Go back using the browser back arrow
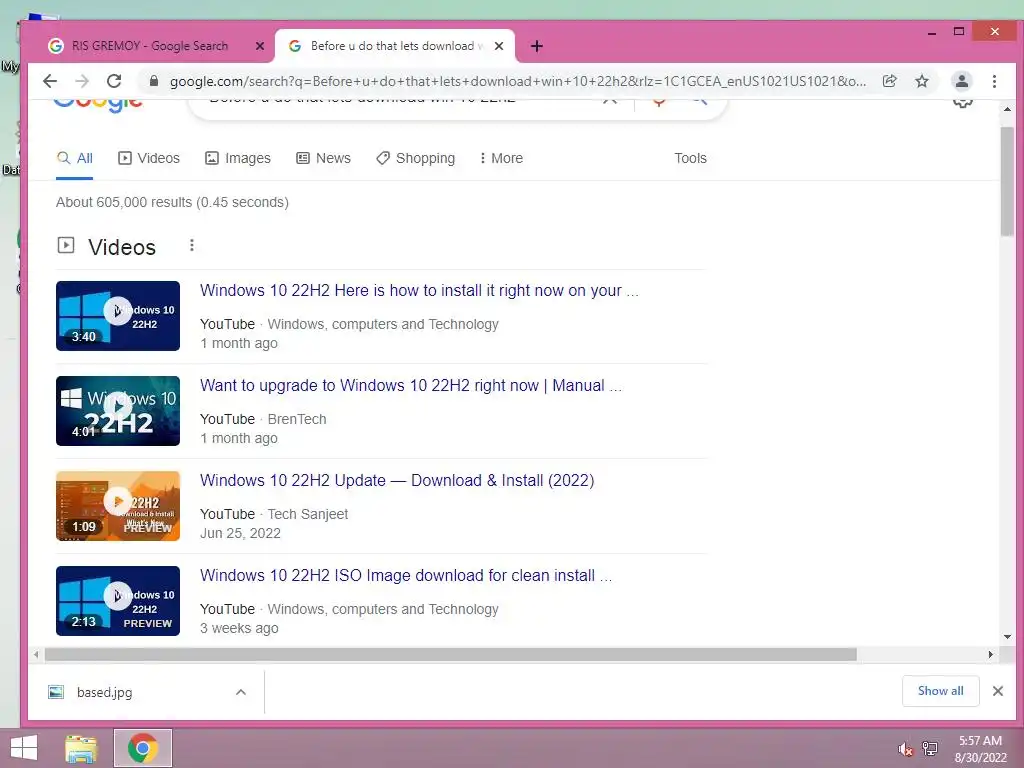 pyautogui.click(x=50, y=81)
